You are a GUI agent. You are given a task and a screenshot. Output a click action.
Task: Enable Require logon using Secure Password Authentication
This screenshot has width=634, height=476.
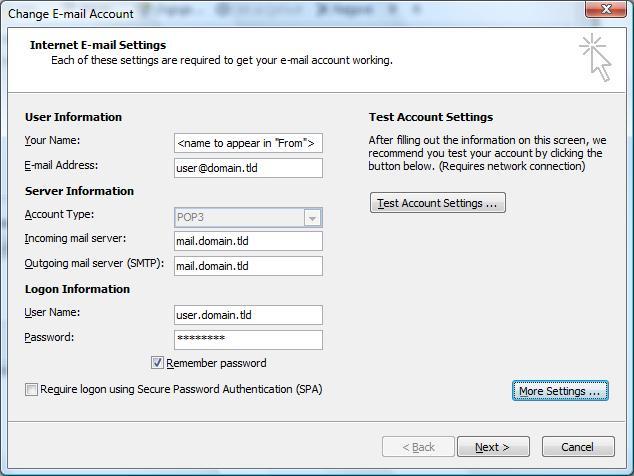point(31,389)
